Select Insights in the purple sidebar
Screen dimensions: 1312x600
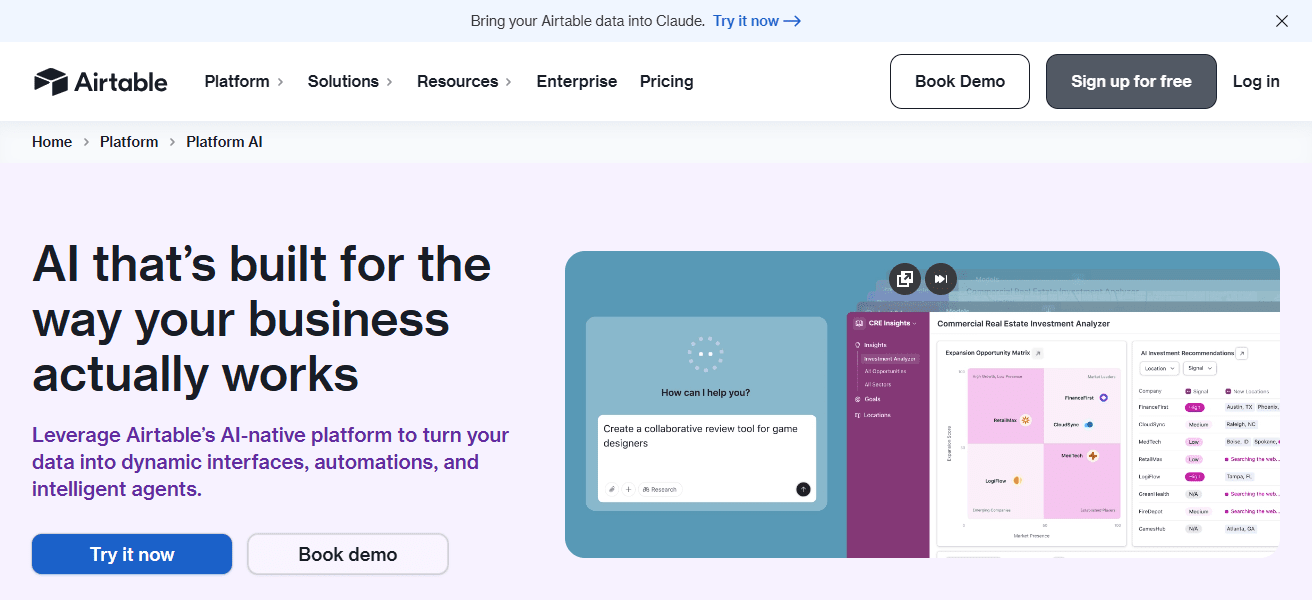870,345
